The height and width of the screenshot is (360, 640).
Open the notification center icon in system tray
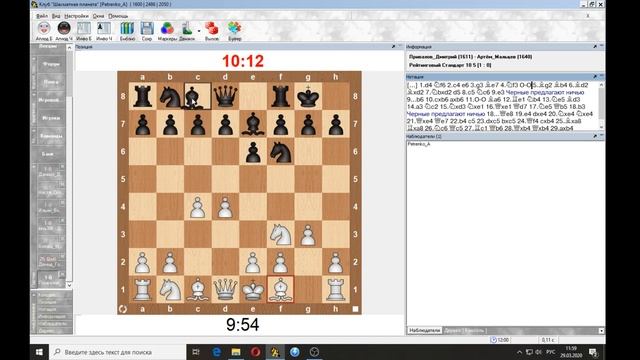point(593,352)
